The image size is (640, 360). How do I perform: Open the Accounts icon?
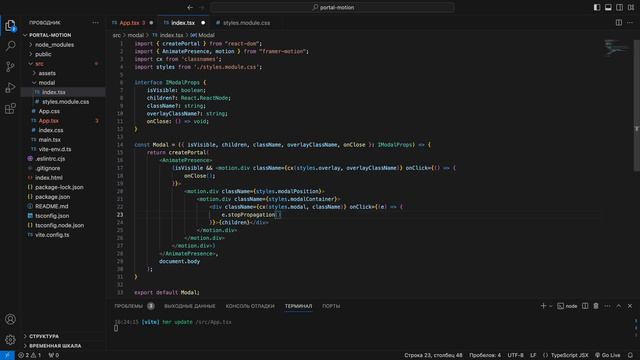click(10, 319)
